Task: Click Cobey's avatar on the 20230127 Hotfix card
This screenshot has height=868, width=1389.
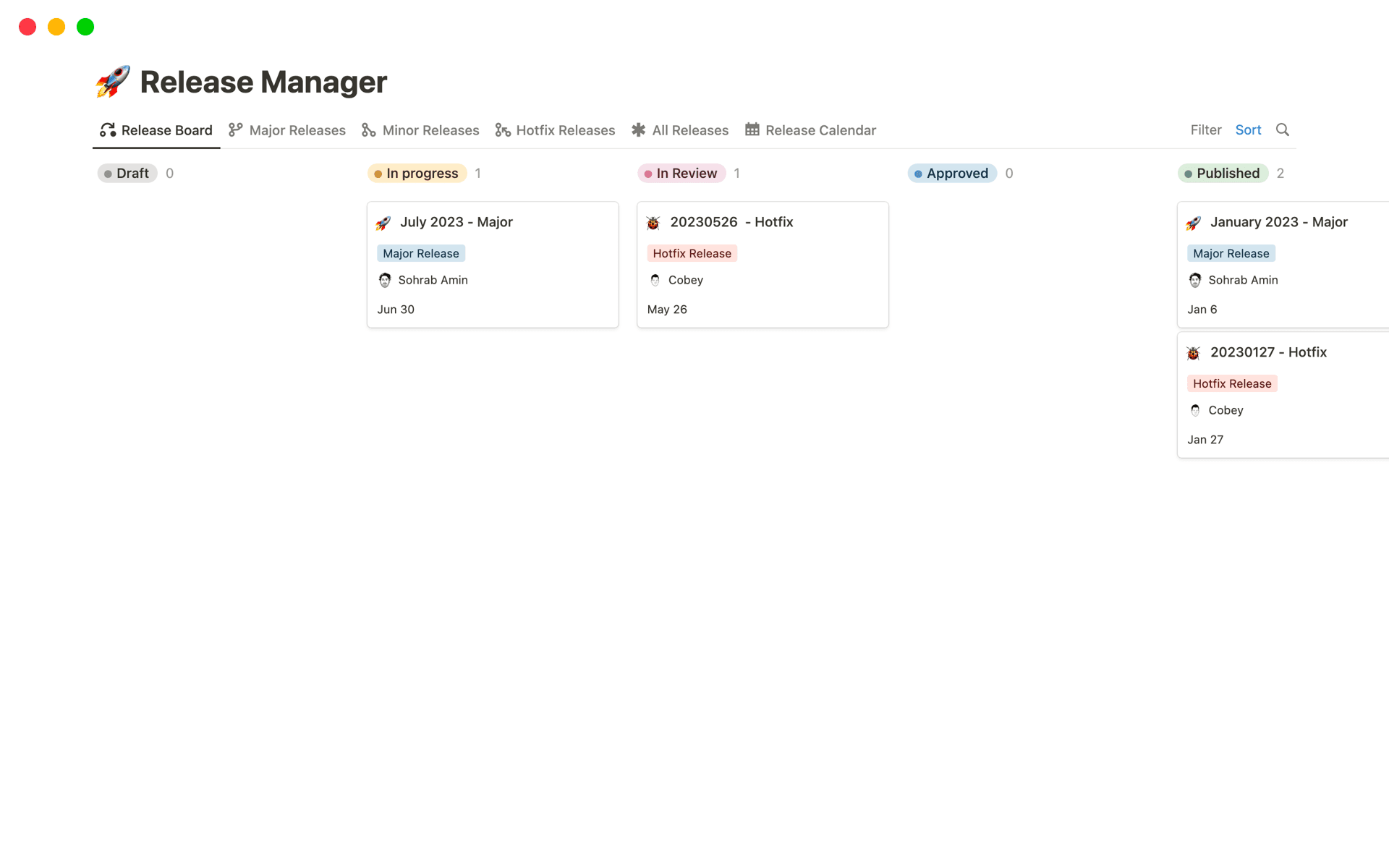Action: tap(1195, 410)
